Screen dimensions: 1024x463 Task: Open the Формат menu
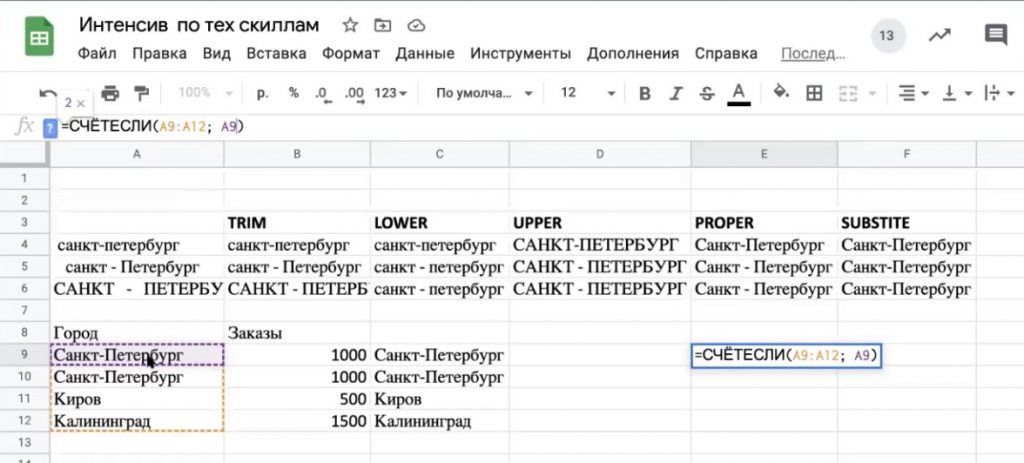click(x=351, y=54)
